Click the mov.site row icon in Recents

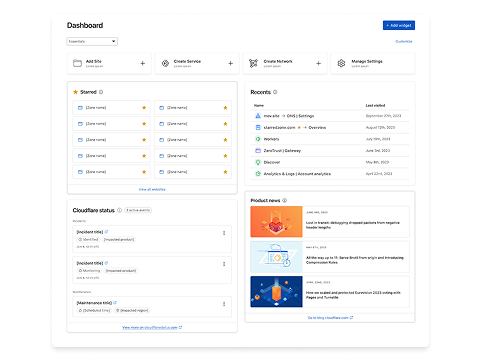click(258, 116)
